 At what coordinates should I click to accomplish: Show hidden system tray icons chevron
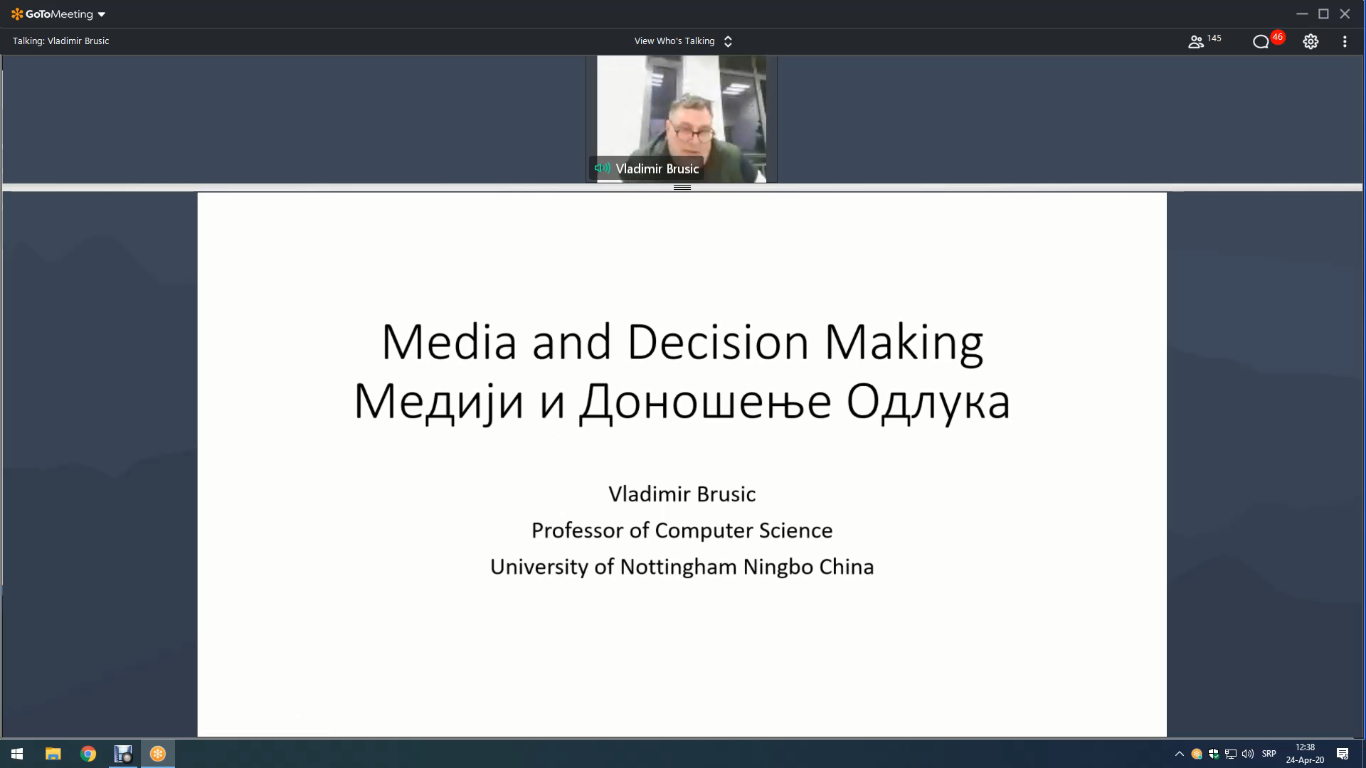[1179, 754]
